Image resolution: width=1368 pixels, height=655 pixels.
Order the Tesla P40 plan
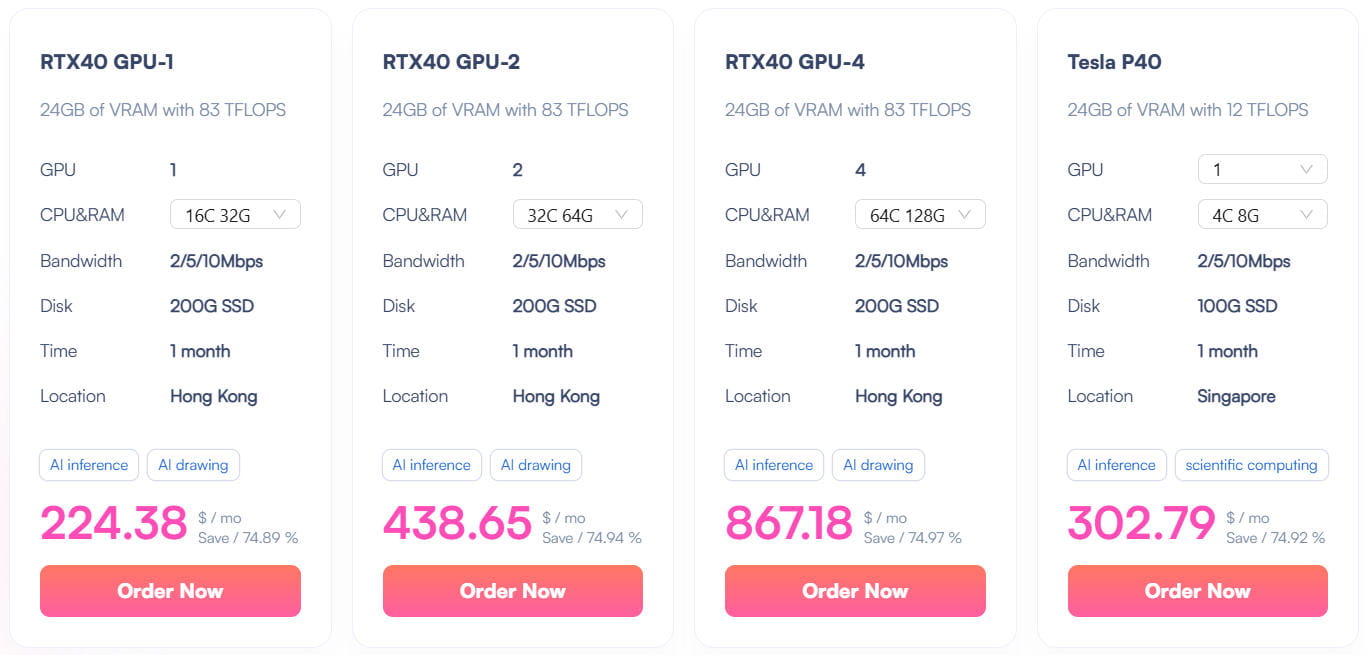tap(1197, 591)
